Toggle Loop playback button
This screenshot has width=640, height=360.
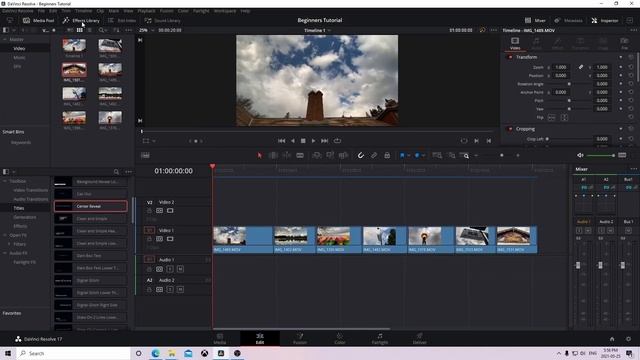[x=337, y=141]
